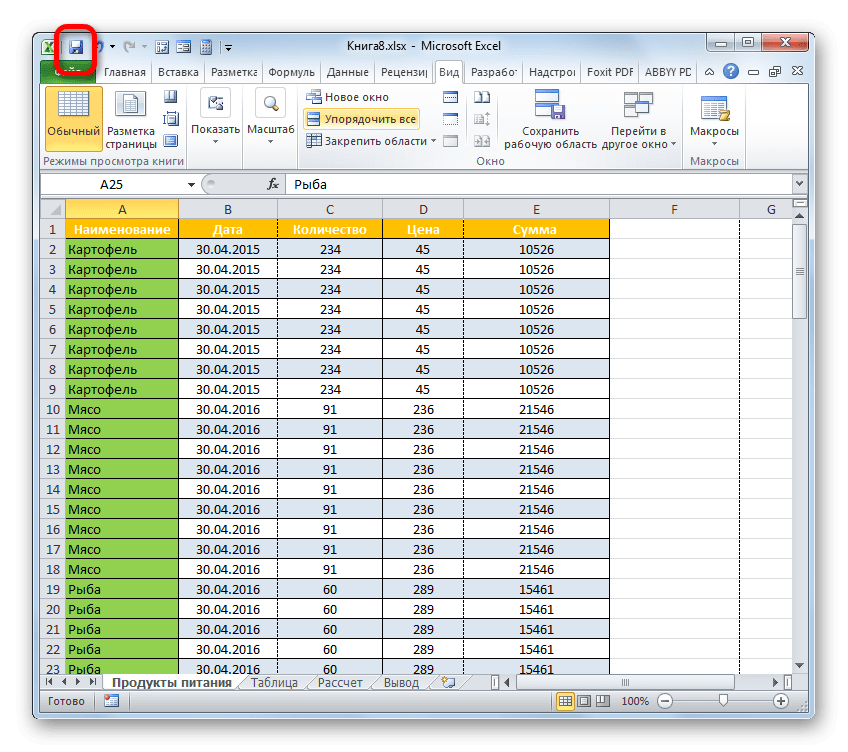Image resolution: width=848 pixels, height=752 pixels.
Task: Open the Закрепить области dropdown
Action: click(433, 141)
